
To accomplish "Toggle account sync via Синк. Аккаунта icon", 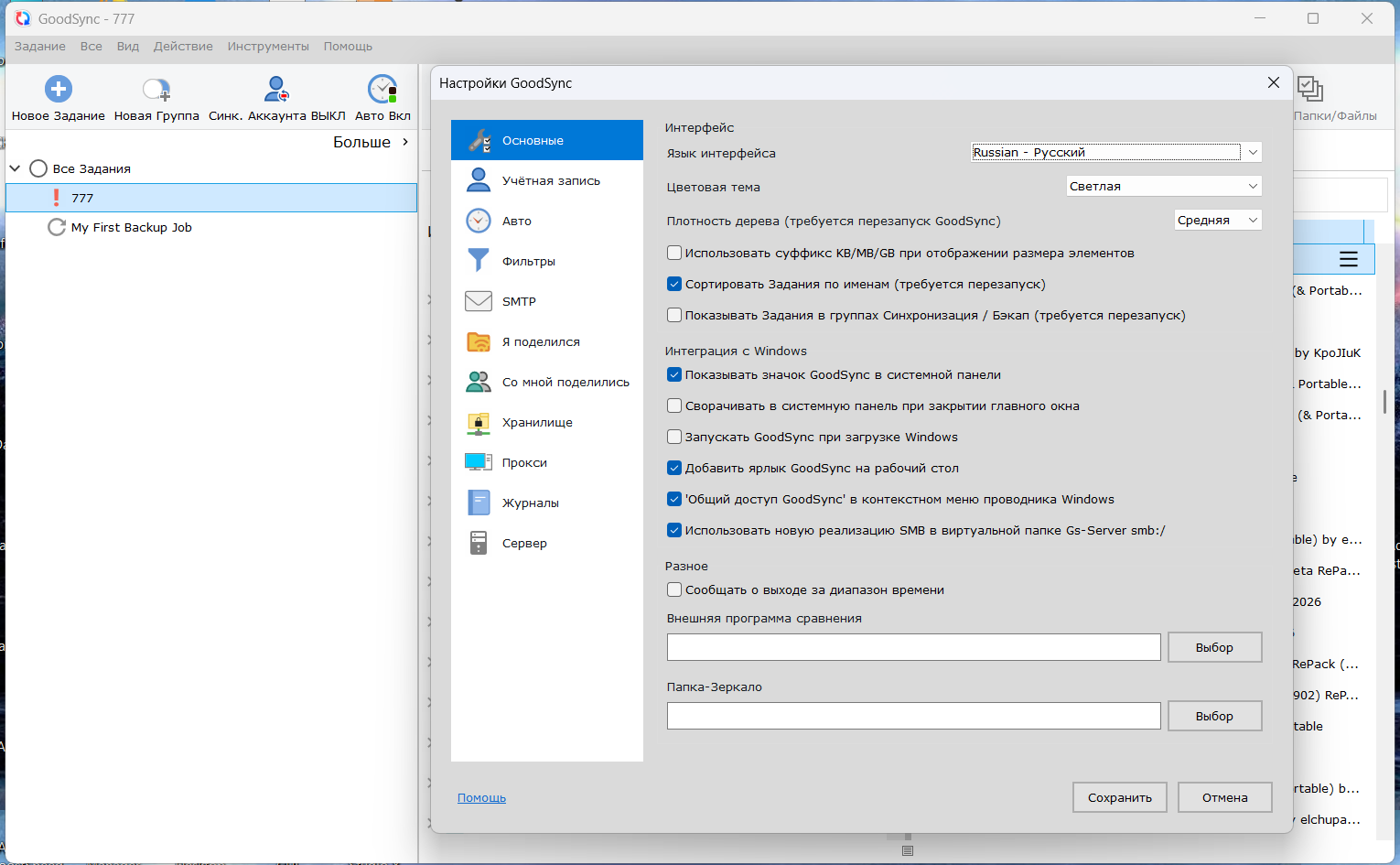I will [276, 90].
